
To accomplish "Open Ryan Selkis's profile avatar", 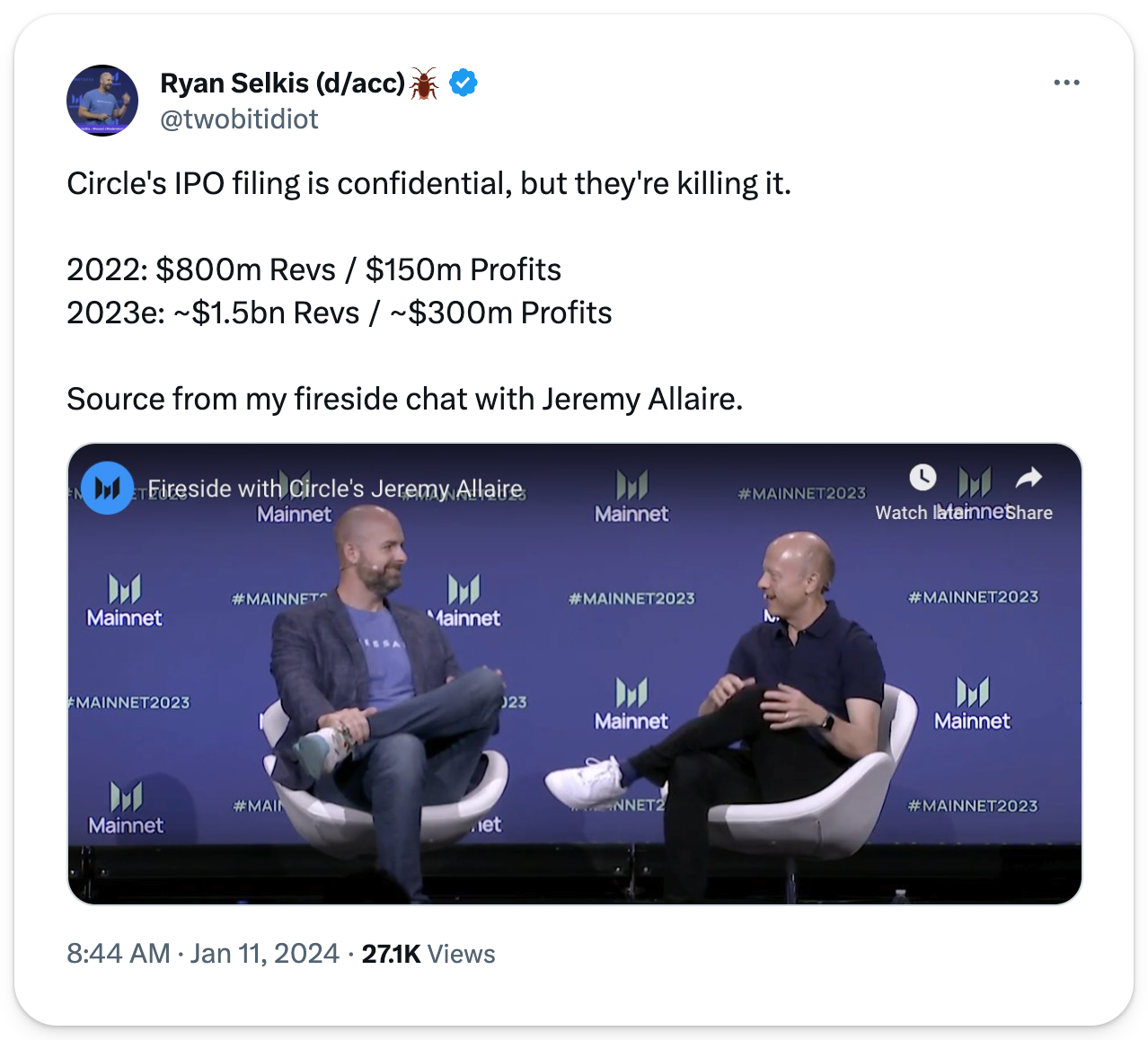I will (x=102, y=101).
